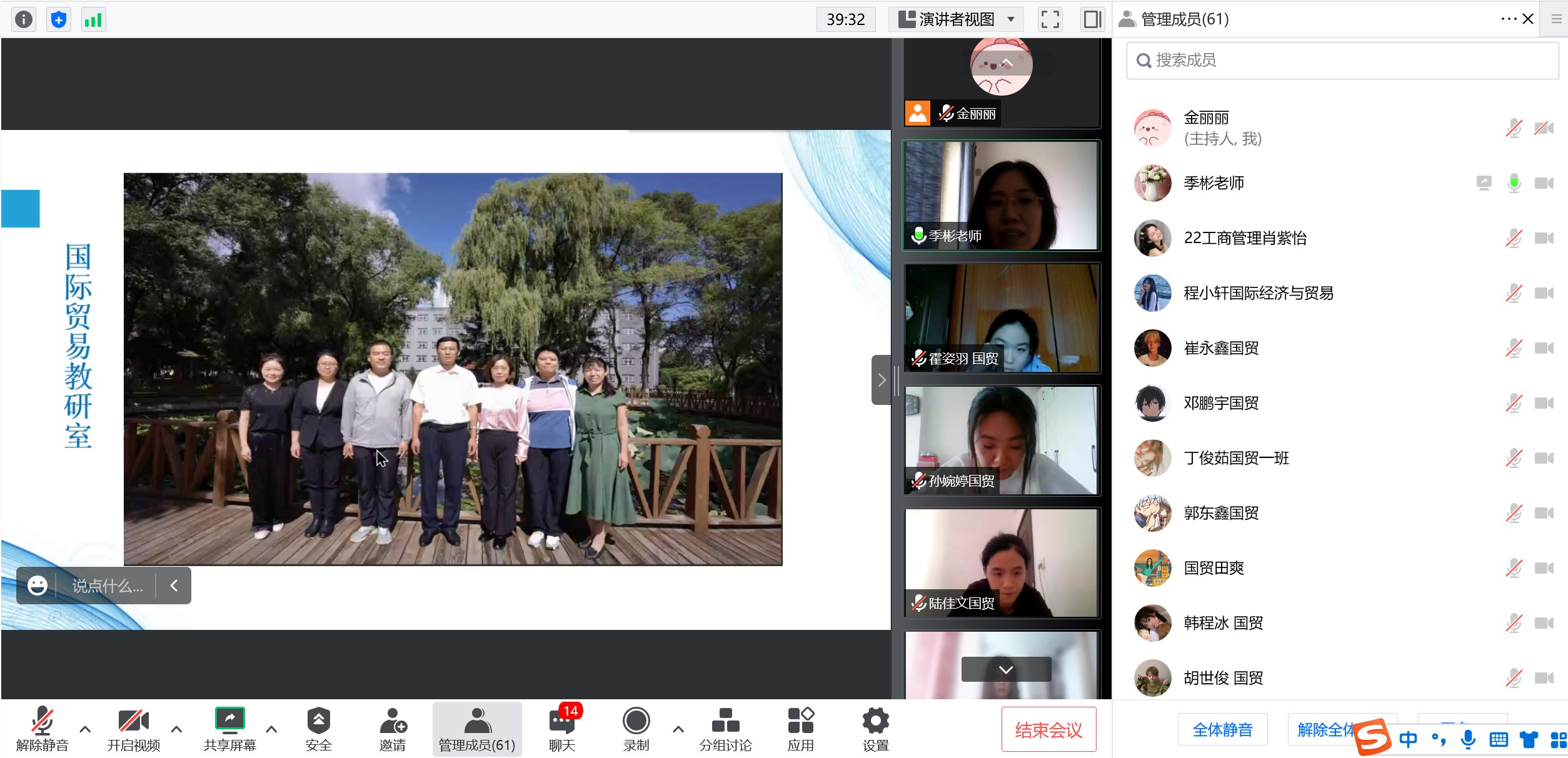Toggle 管理成员(61) panel

(477, 729)
